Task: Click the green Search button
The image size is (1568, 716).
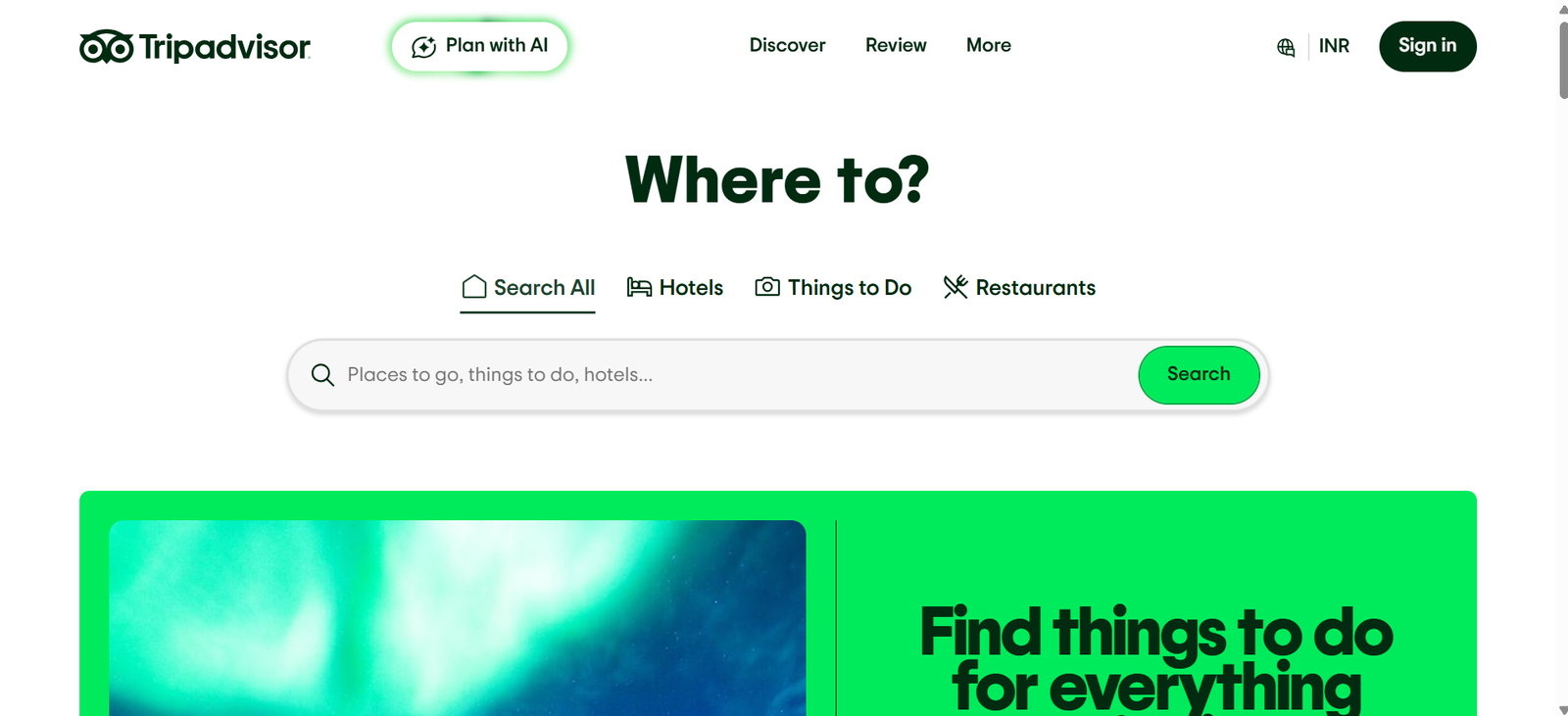Action: [x=1199, y=374]
